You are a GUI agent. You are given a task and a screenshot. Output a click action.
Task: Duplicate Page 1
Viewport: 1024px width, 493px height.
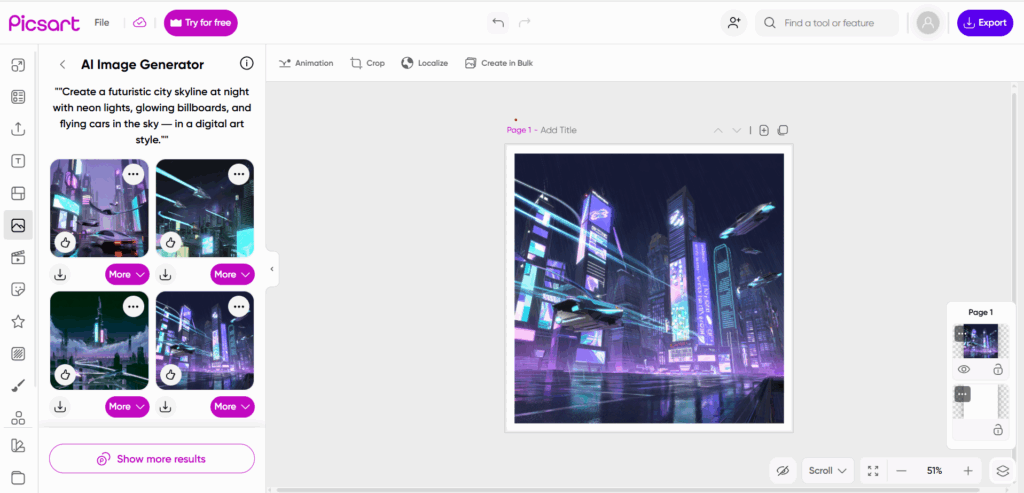tap(783, 130)
